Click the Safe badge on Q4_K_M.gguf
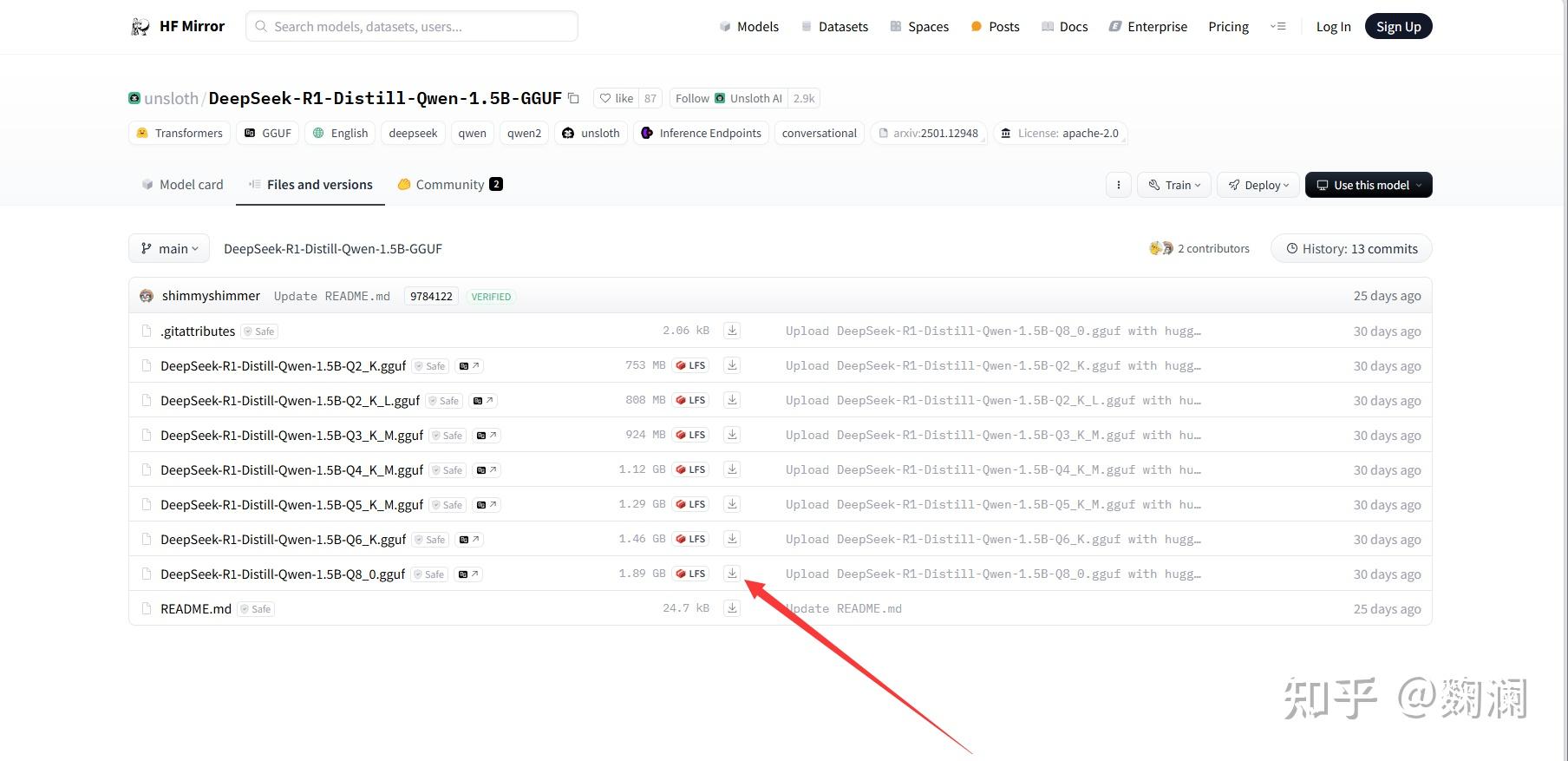The image size is (1568, 761). pos(448,470)
